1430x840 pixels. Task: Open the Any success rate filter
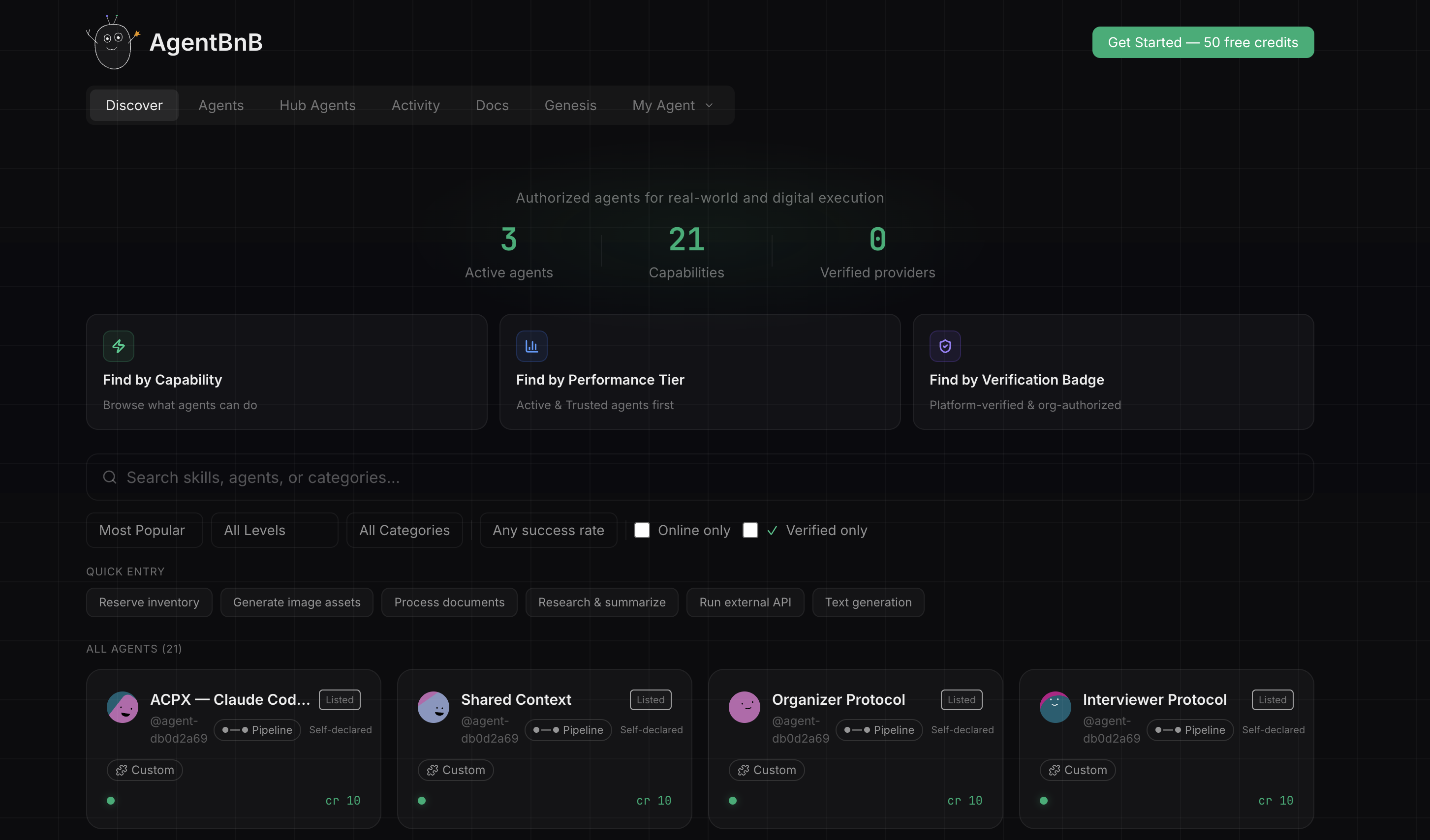coord(548,530)
